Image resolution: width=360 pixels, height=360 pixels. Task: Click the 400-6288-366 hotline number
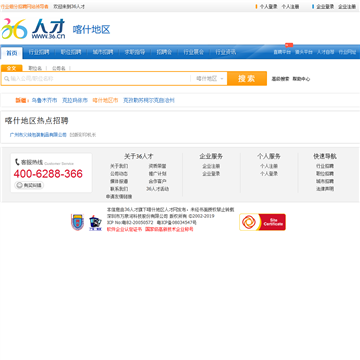point(48,174)
